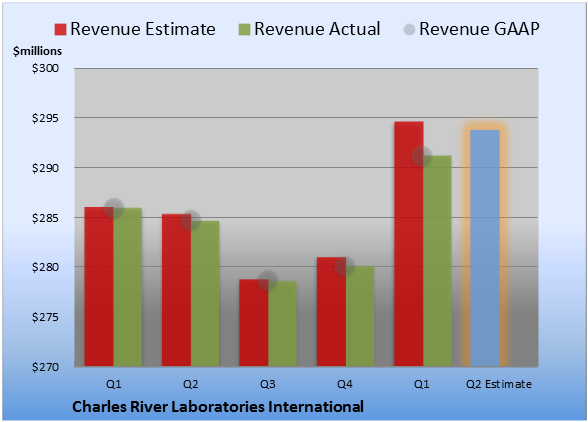Select the green actual bar above Q2

click(x=205, y=293)
